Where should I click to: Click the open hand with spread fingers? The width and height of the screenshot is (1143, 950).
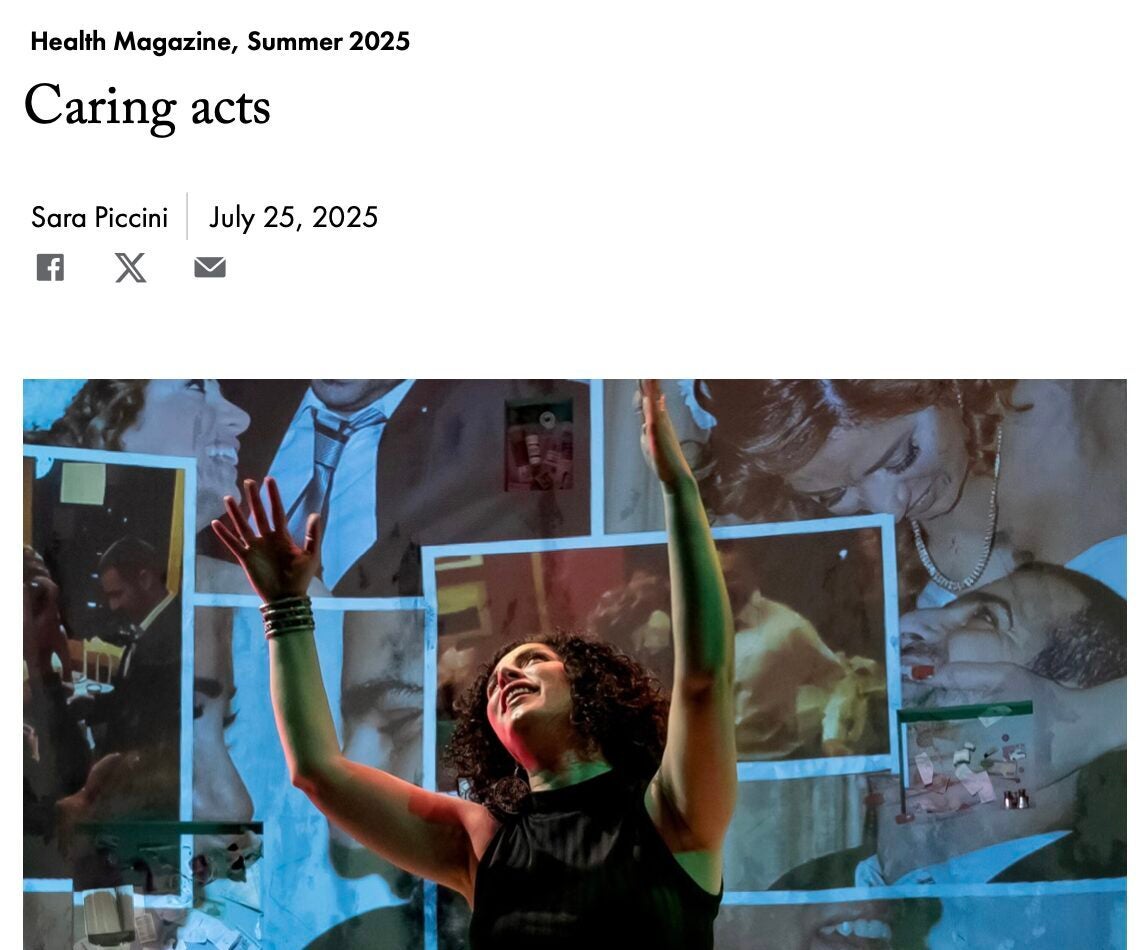tap(266, 538)
